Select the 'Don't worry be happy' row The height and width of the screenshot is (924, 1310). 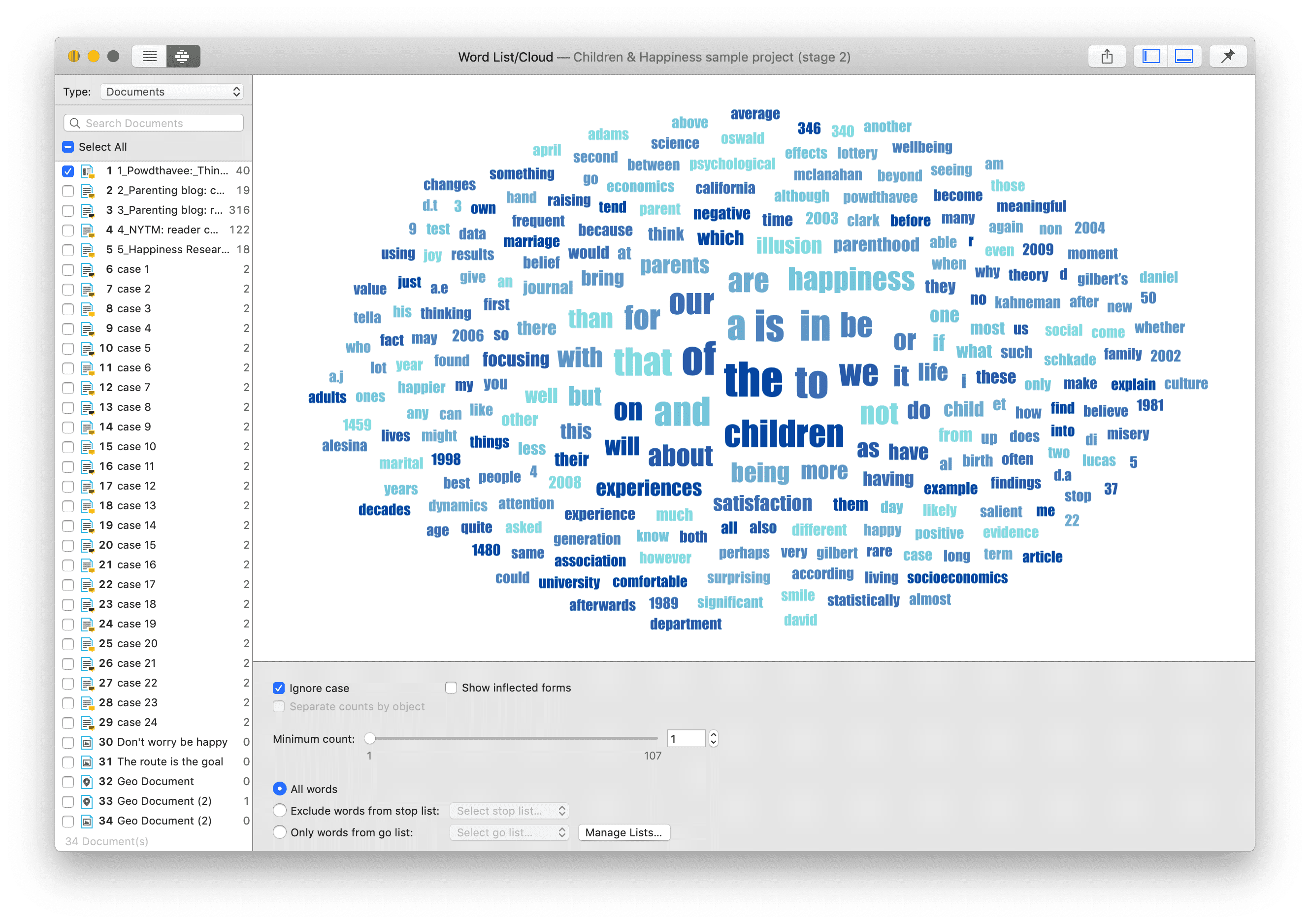(x=154, y=743)
